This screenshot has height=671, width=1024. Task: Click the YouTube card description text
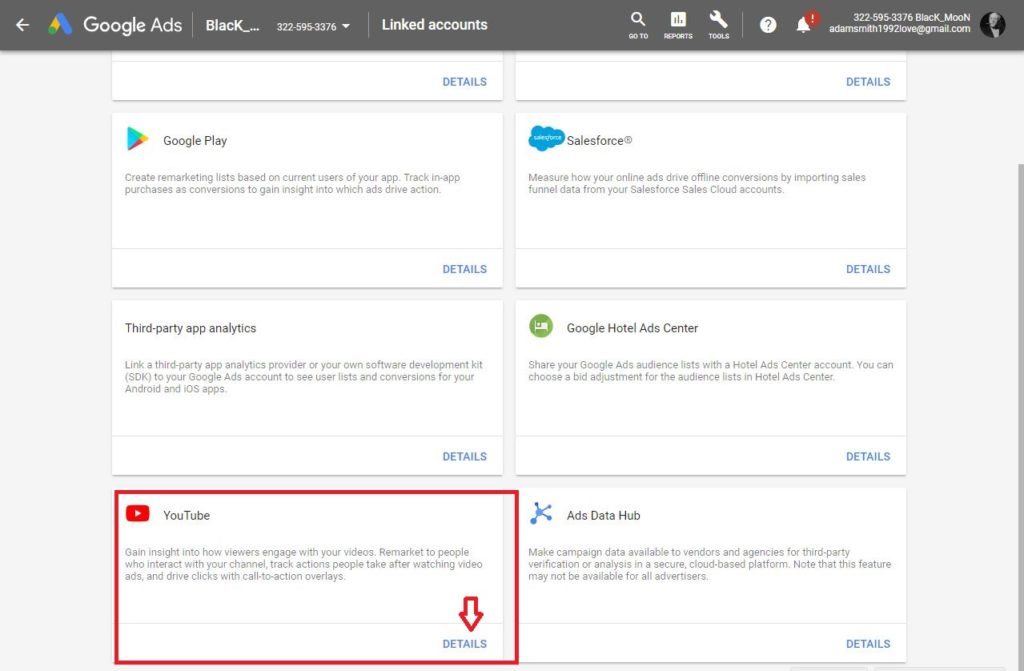click(304, 565)
